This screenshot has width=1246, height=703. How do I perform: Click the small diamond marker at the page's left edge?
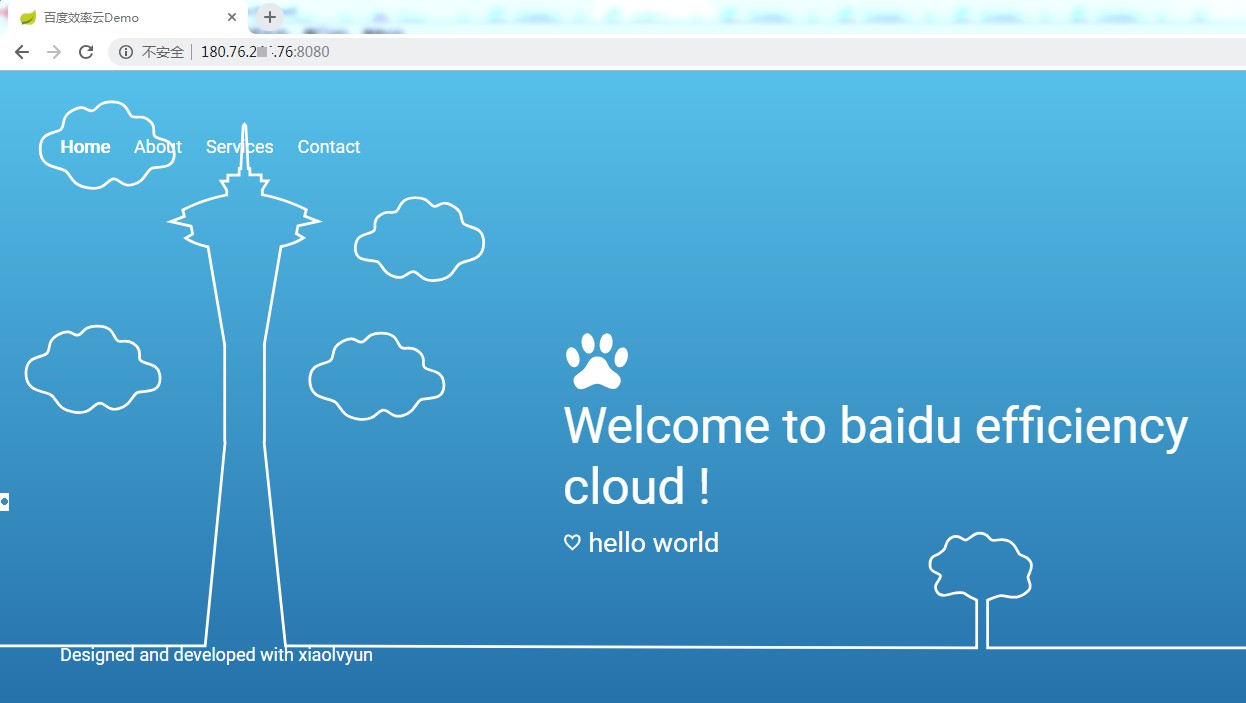tap(4, 501)
